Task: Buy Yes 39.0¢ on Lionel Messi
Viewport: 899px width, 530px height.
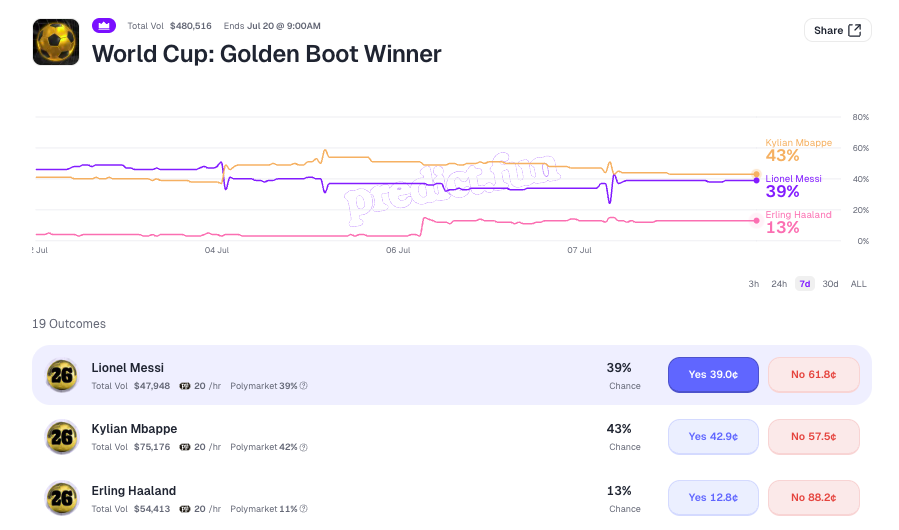Action: [713, 375]
